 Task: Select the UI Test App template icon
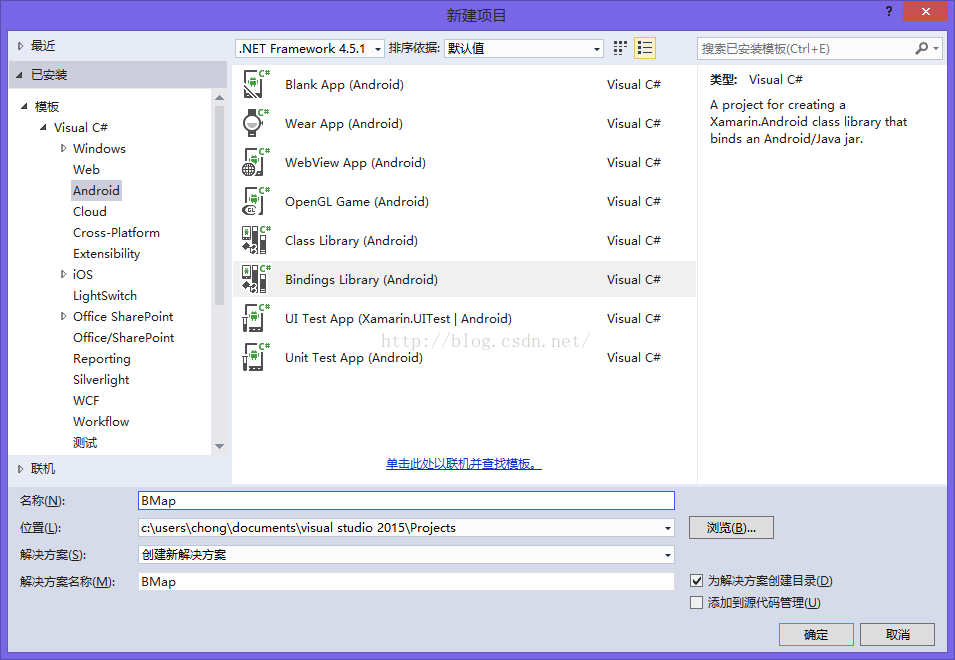point(256,318)
